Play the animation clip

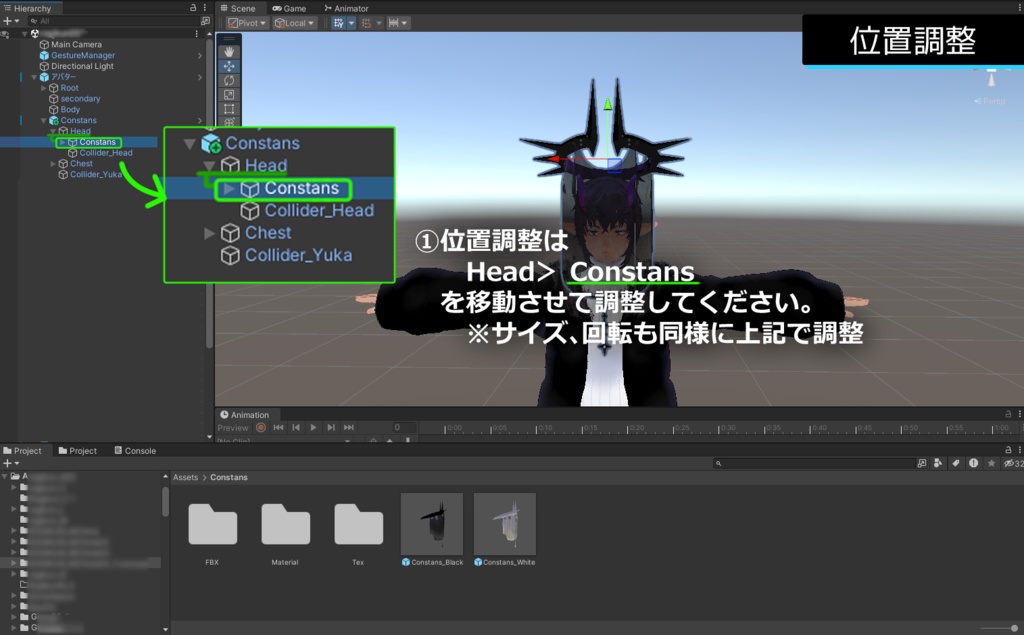313,427
